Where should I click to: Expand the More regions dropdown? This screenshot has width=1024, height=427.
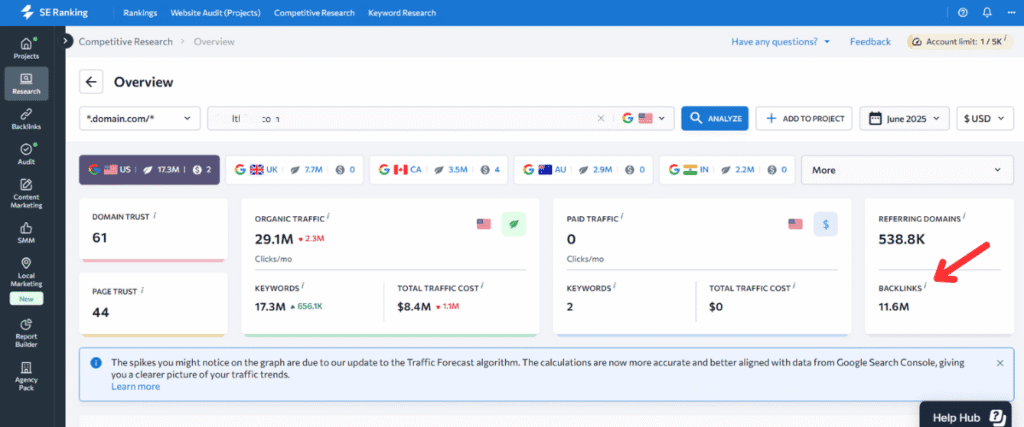[907, 170]
